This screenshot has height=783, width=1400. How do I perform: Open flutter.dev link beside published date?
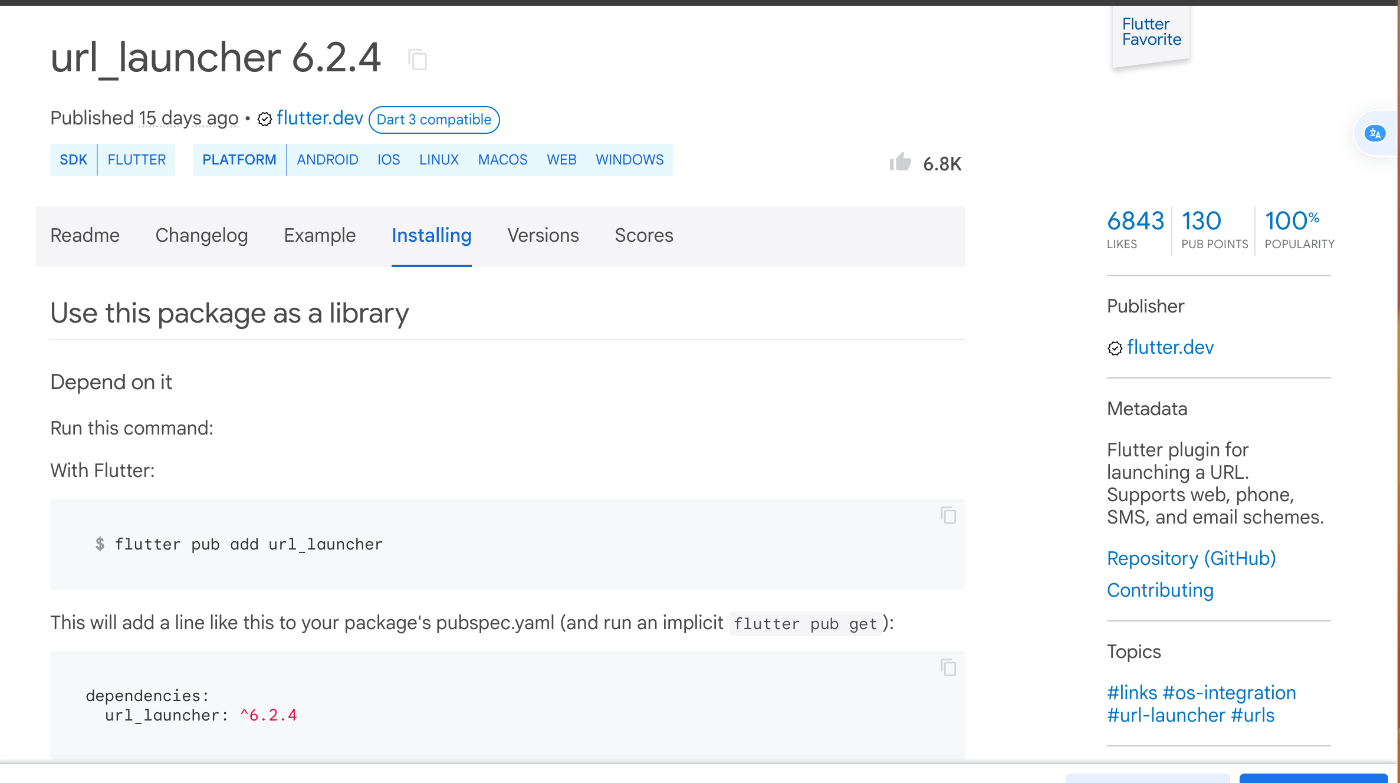320,118
